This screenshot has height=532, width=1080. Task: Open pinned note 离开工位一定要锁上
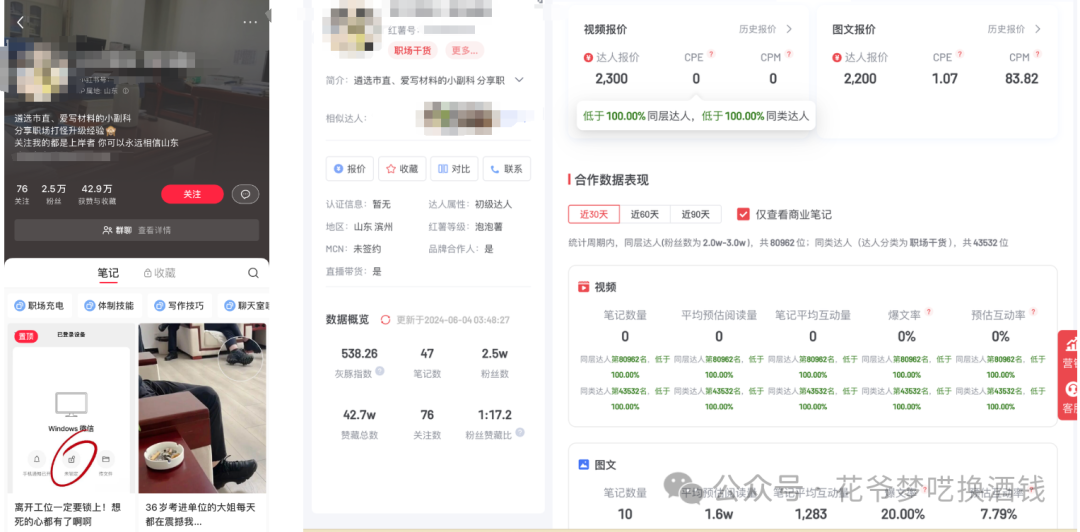click(70, 425)
